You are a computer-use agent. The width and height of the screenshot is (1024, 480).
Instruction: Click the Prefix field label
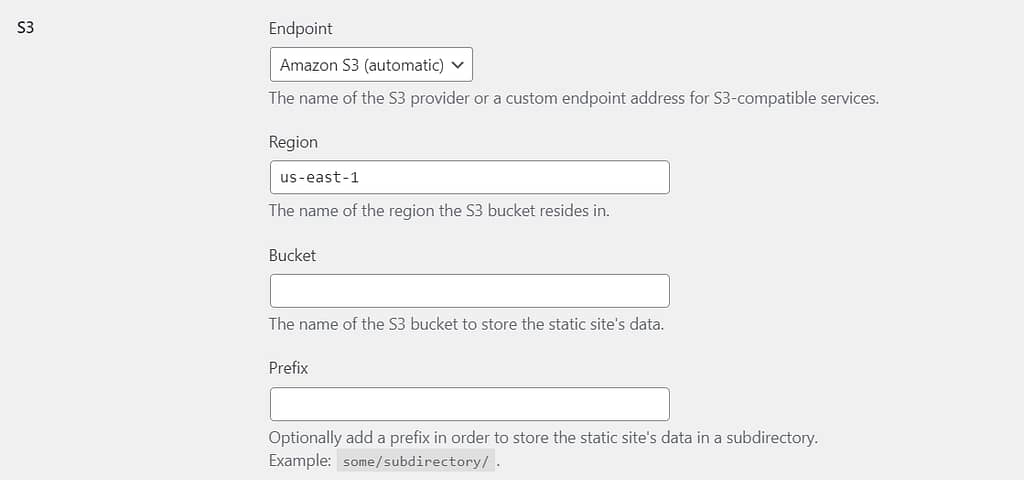click(x=288, y=368)
